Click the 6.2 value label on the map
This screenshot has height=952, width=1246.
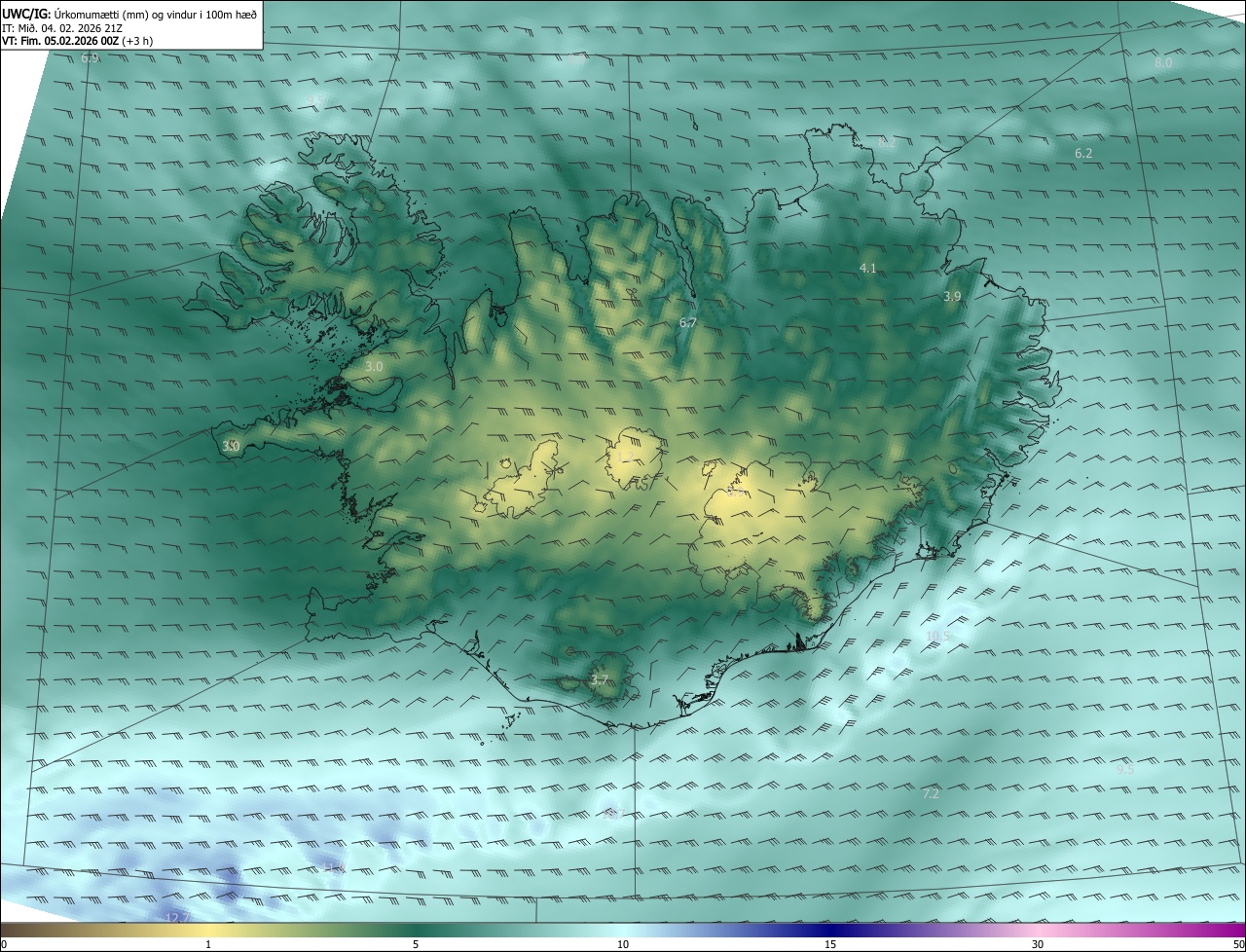pos(1083,154)
